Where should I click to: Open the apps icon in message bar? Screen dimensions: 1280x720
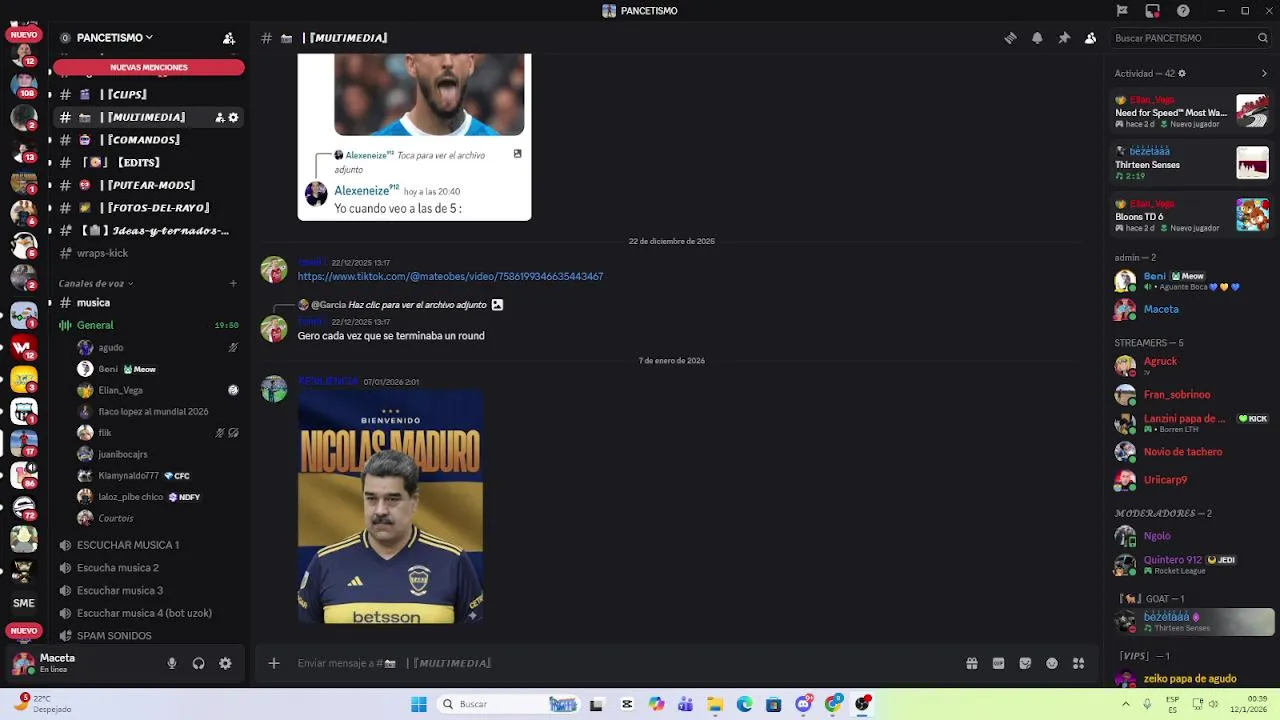(x=1078, y=663)
